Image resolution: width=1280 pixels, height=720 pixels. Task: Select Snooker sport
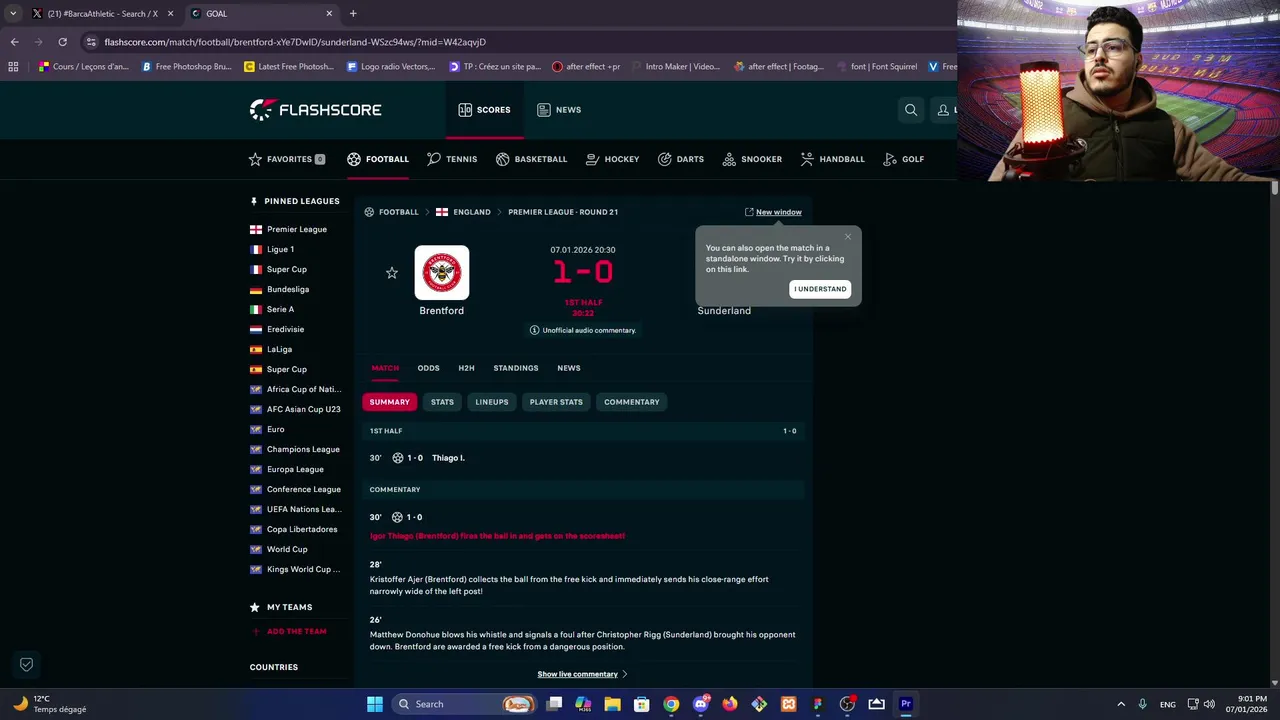pos(752,159)
